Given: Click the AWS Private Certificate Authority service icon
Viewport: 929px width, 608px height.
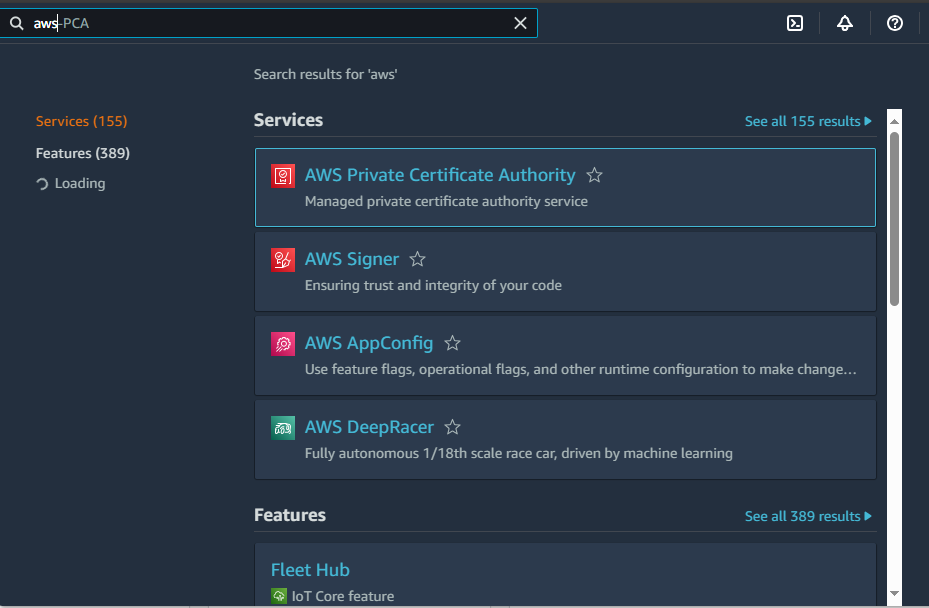Looking at the screenshot, I should pos(283,176).
